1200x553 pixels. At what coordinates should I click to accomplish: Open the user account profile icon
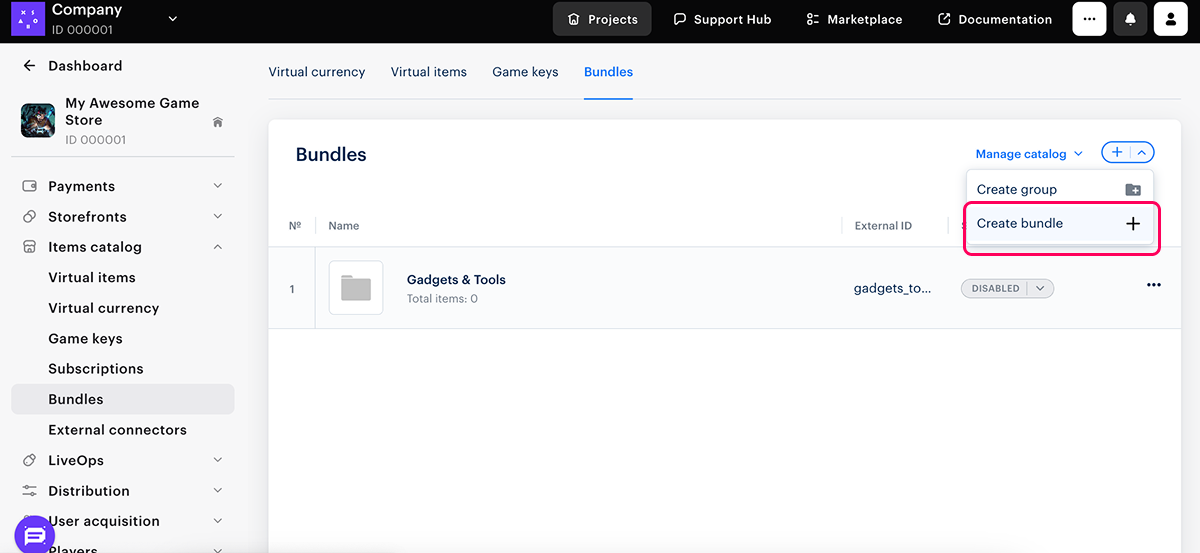(x=1170, y=19)
